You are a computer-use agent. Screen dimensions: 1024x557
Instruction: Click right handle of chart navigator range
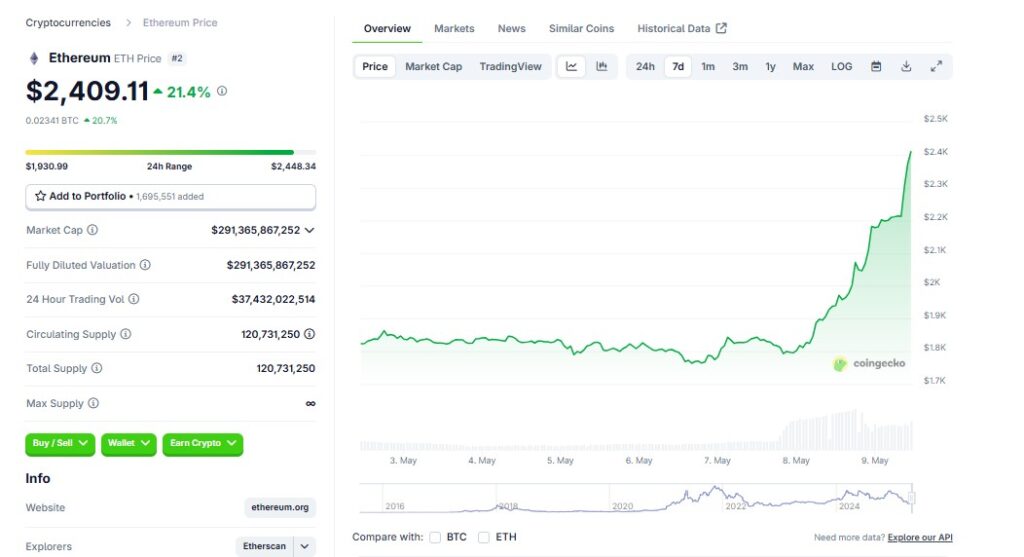pos(912,498)
